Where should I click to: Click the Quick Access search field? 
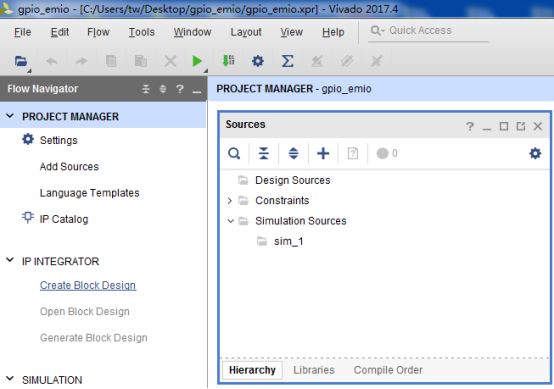[428, 31]
